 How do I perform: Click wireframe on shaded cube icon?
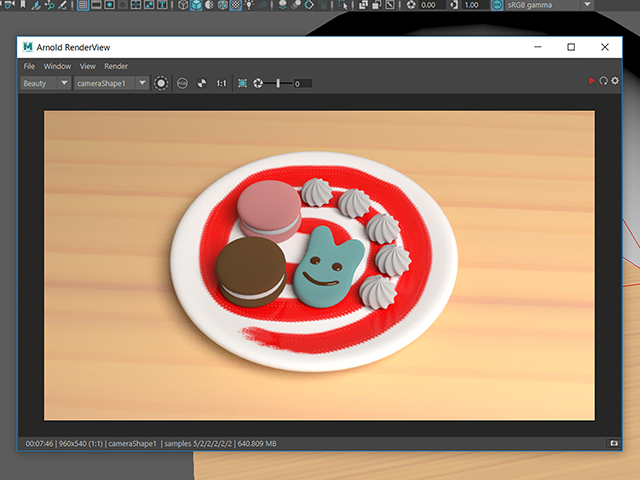pyautogui.click(x=222, y=5)
